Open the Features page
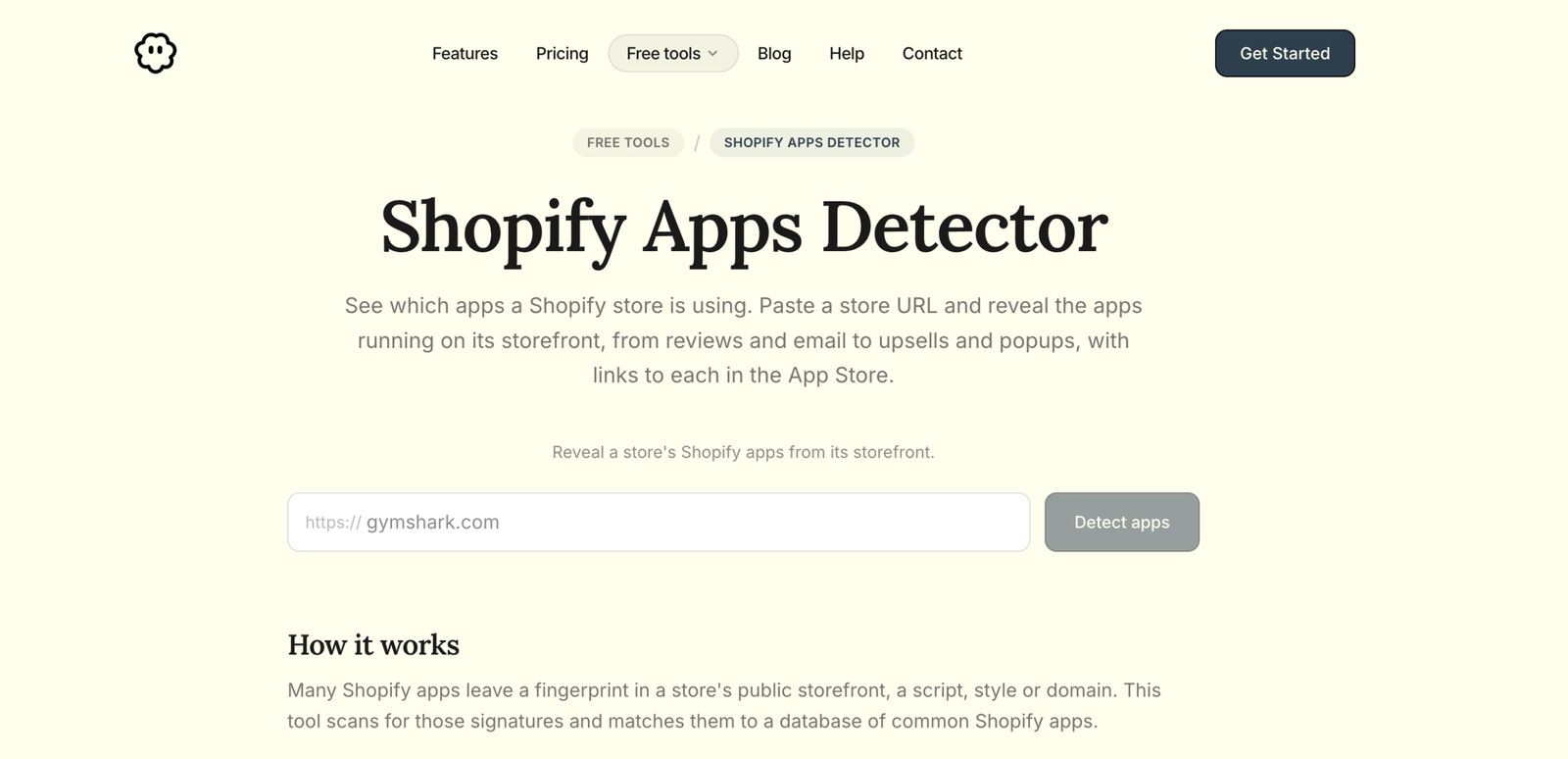Screen dimensions: 1568x759 [465, 54]
